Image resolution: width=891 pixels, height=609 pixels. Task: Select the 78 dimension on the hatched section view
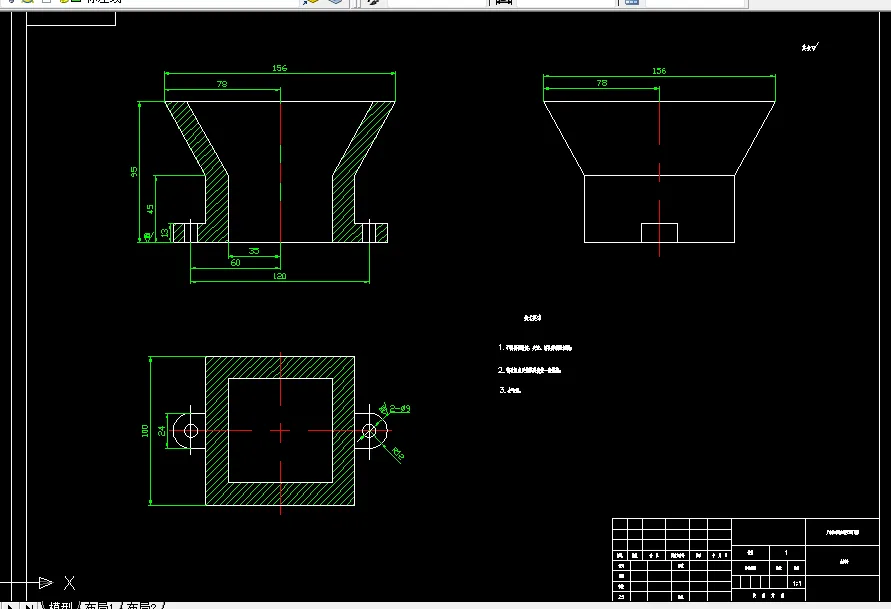222,84
